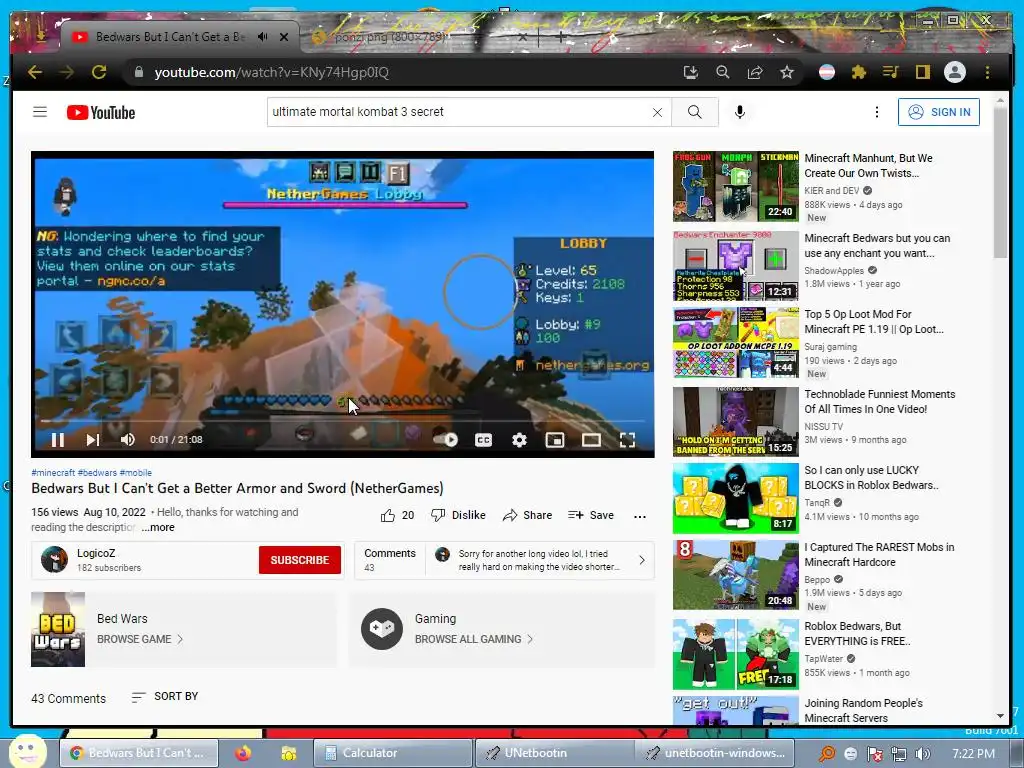Open the YouTube hamburger guide menu
The width and height of the screenshot is (1024, 768).
tap(40, 112)
